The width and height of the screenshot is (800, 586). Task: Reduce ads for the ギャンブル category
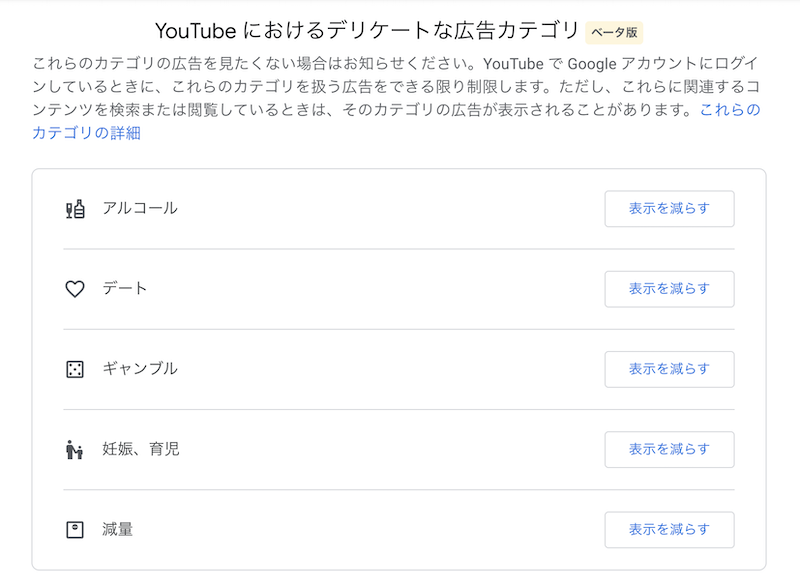pos(669,369)
